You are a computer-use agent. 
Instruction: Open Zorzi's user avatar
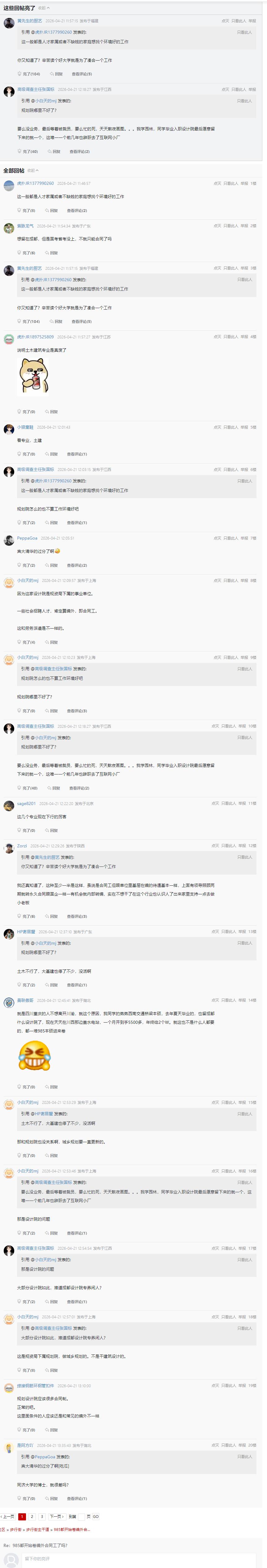click(x=9, y=849)
